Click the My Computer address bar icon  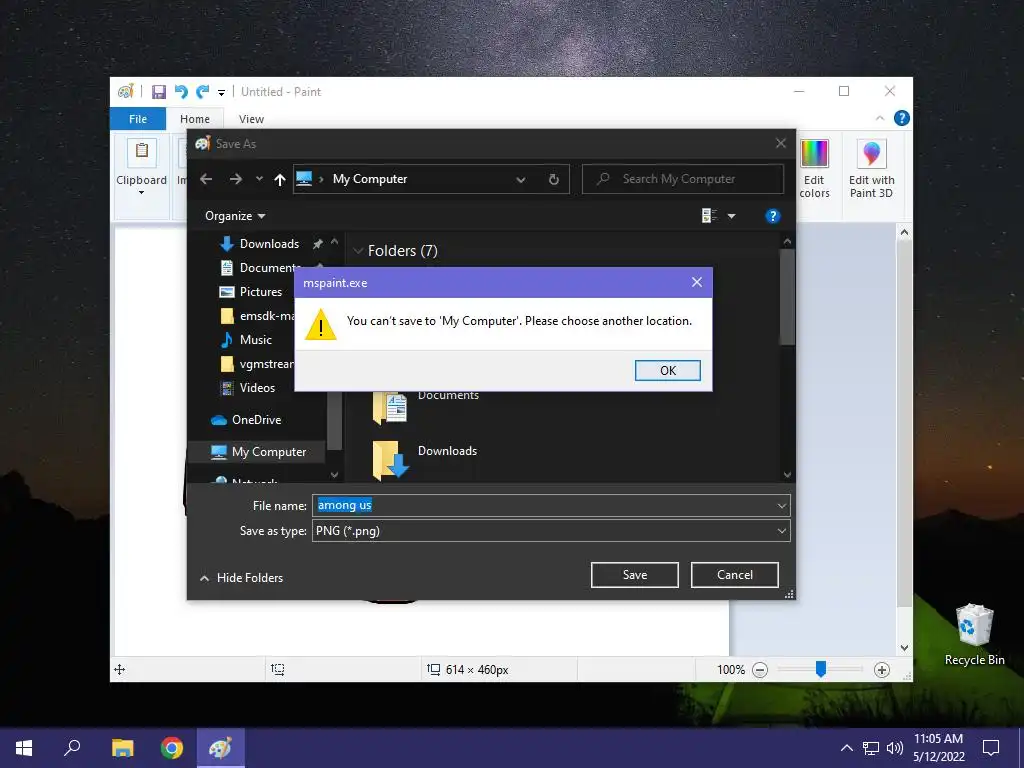tap(304, 179)
